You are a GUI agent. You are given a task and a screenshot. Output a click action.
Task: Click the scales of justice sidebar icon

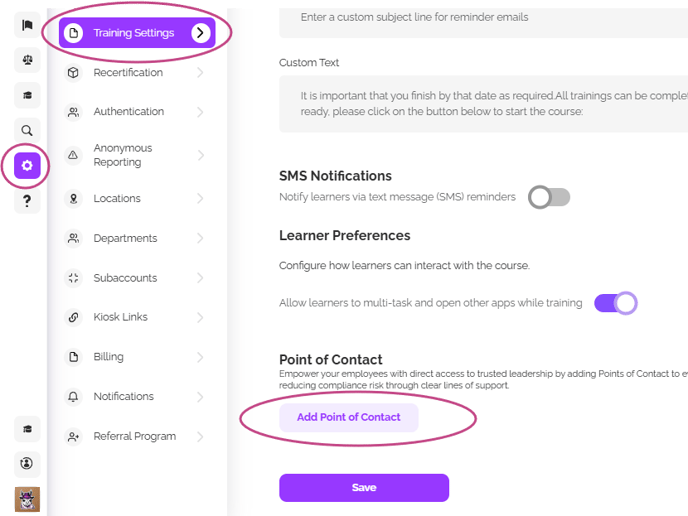click(x=27, y=60)
